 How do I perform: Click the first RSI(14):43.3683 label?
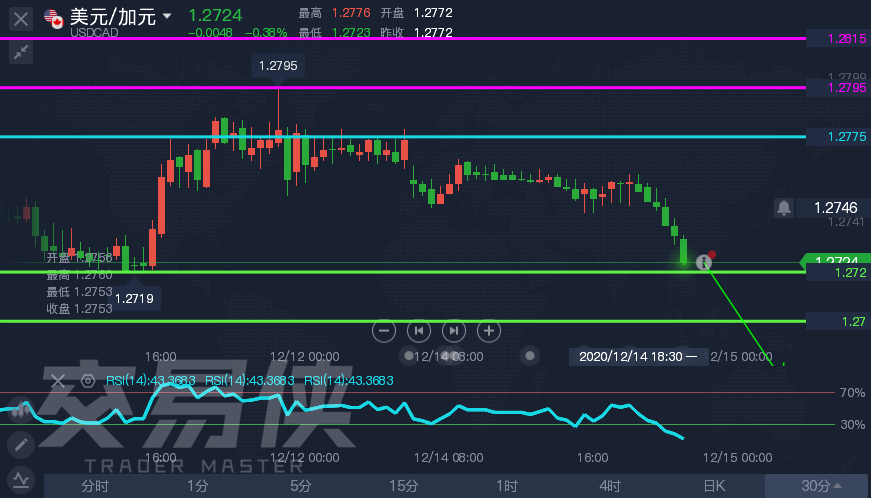click(x=151, y=381)
